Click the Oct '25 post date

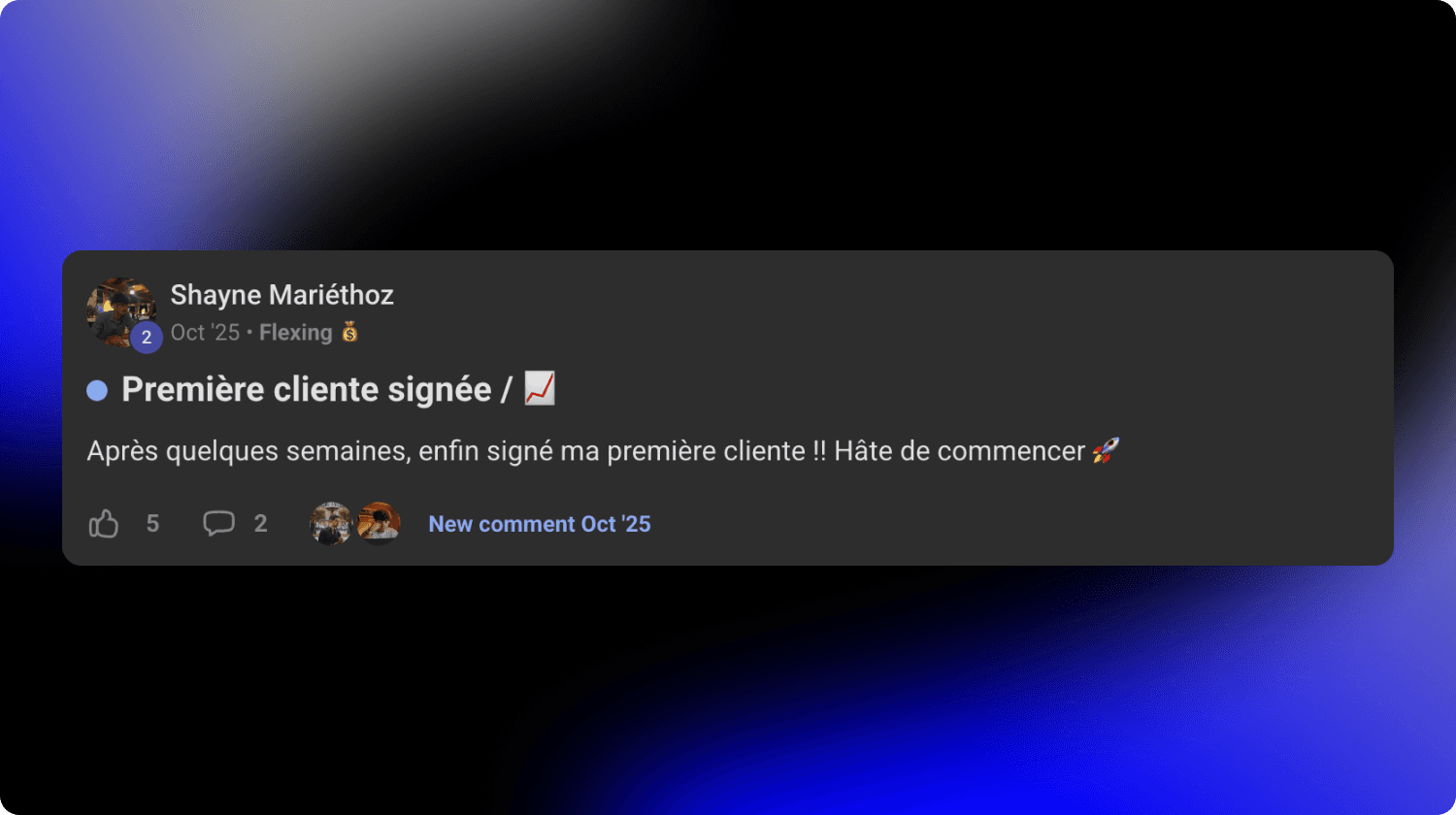[x=205, y=333]
